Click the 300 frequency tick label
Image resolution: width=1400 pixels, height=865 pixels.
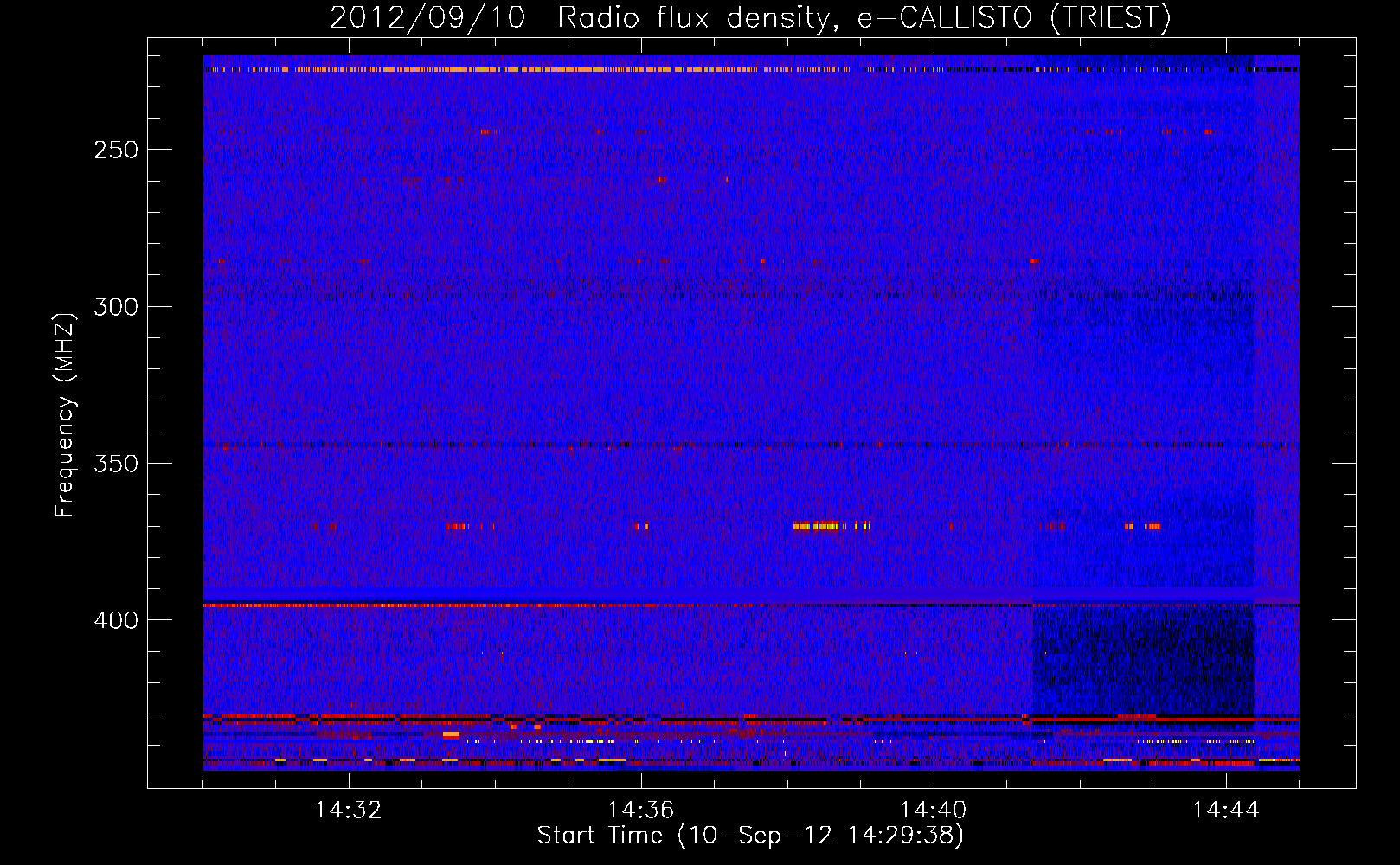116,307
